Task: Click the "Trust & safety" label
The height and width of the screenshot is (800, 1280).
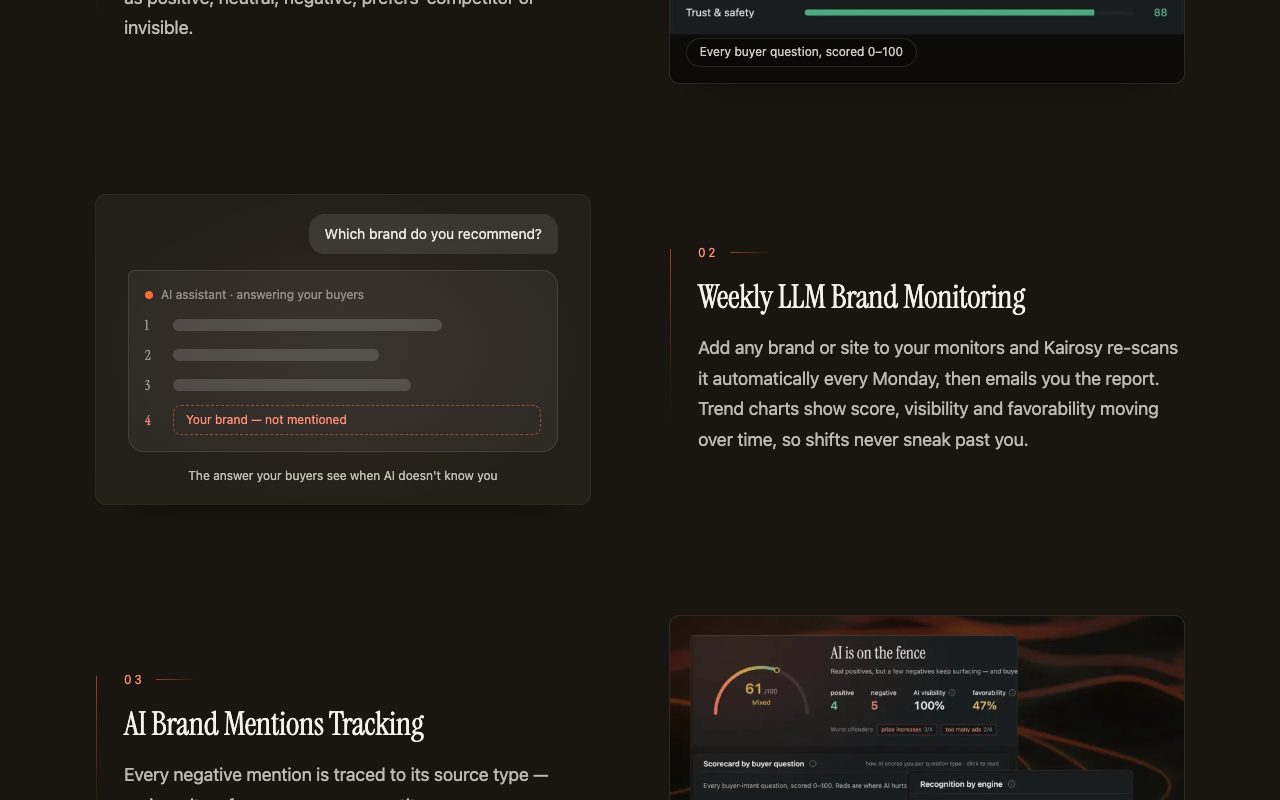Action: click(720, 13)
